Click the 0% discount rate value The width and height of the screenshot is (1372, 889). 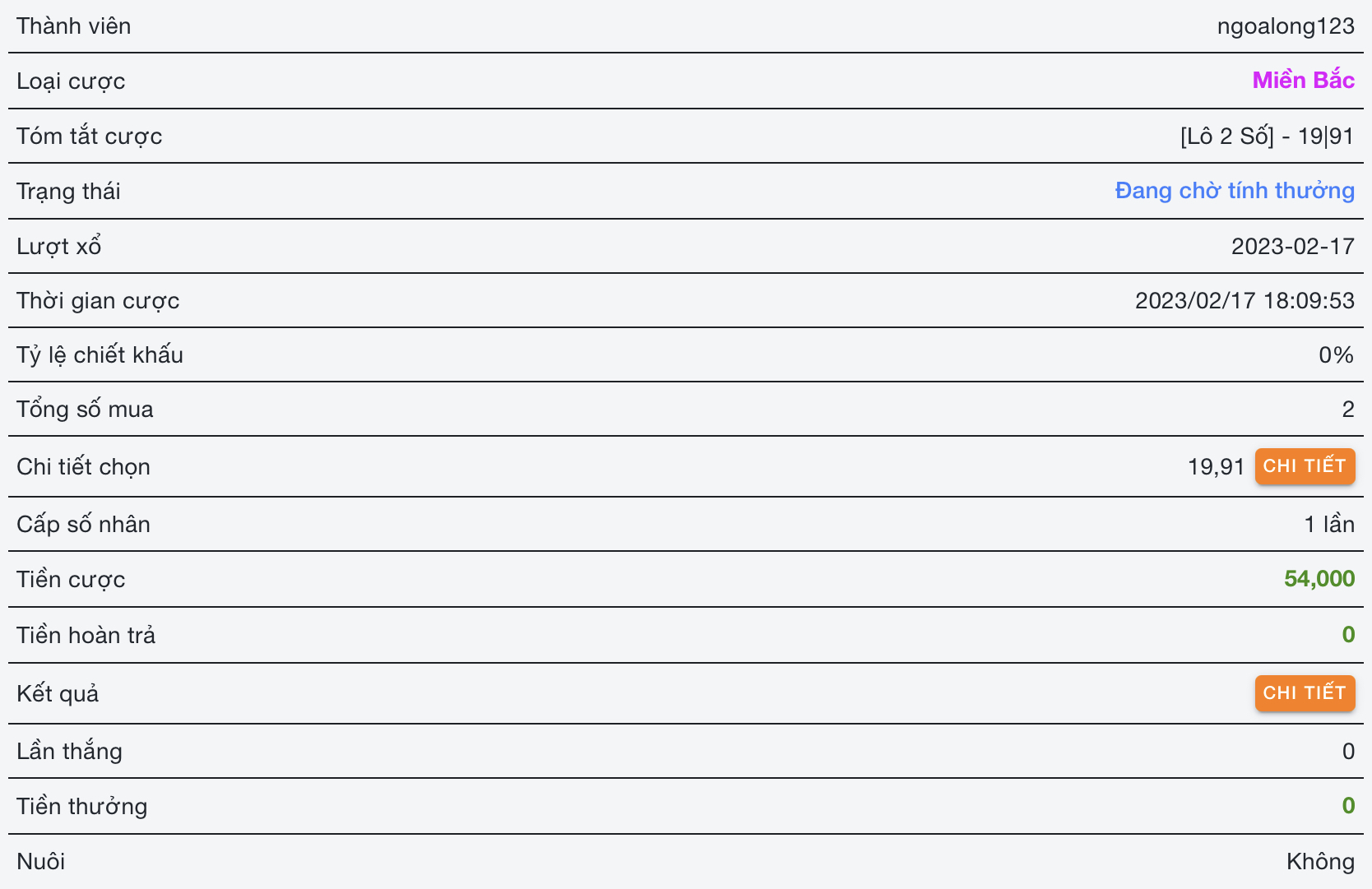coord(1336,354)
